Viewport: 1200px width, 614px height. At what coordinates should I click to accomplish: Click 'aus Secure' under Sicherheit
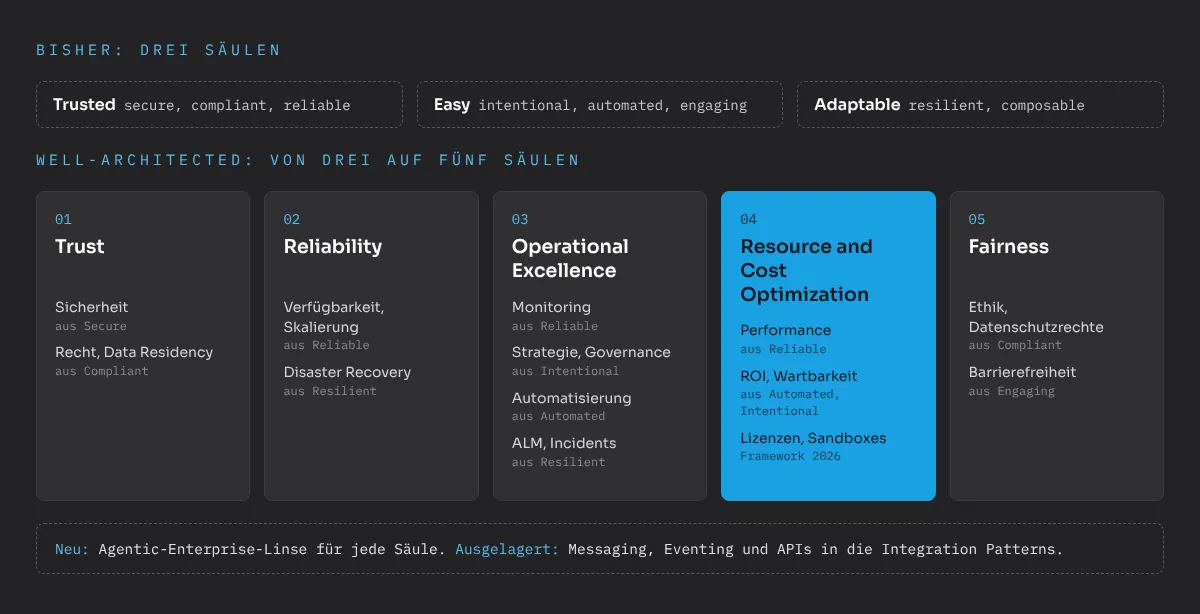pos(91,326)
